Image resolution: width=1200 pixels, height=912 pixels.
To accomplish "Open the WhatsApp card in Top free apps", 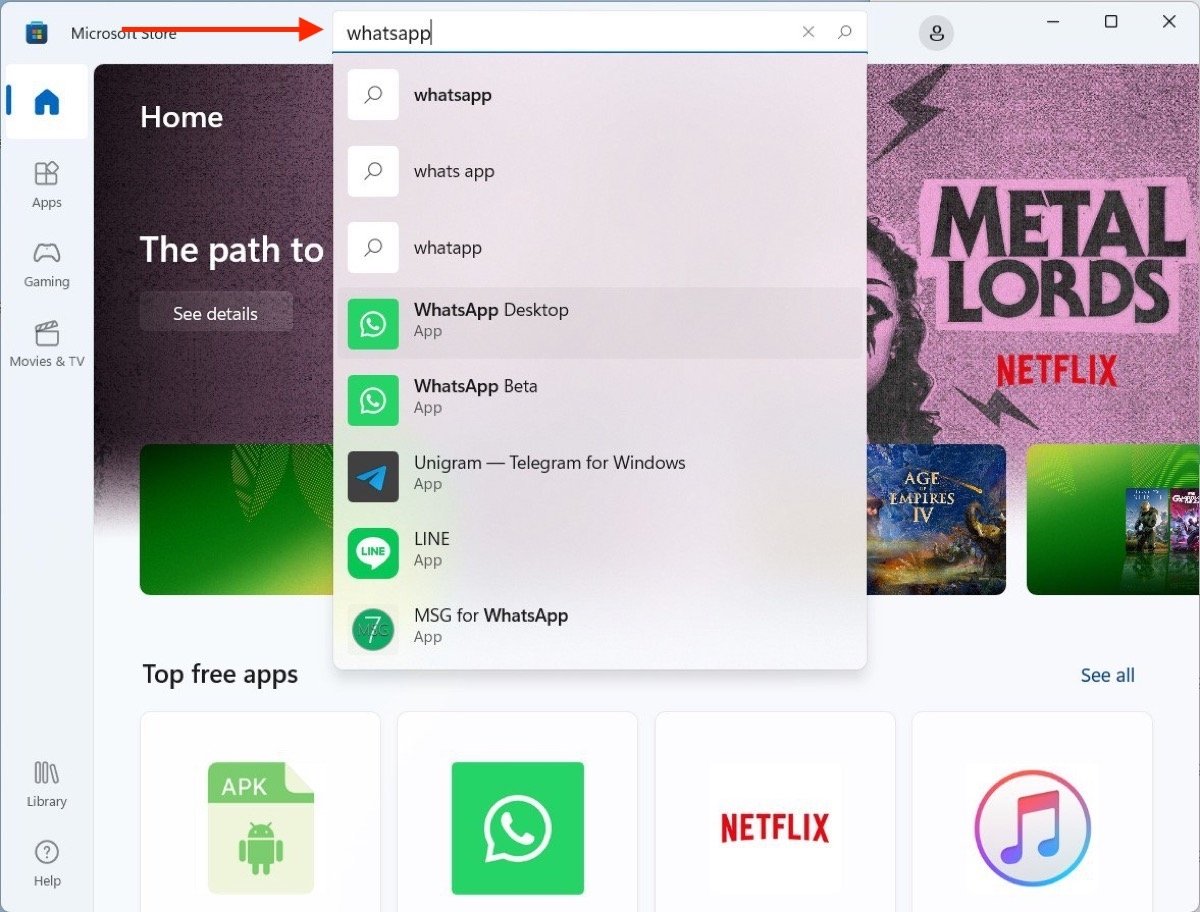I will (517, 811).
